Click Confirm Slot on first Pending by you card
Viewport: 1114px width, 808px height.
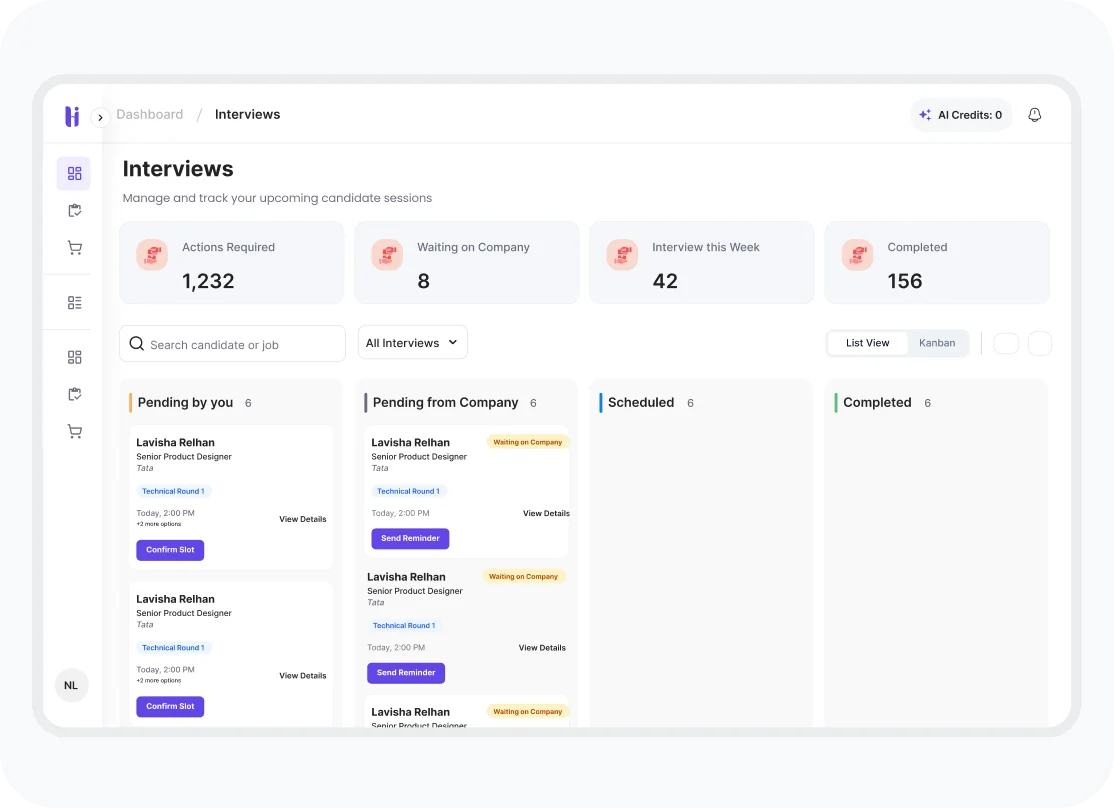[x=170, y=550]
